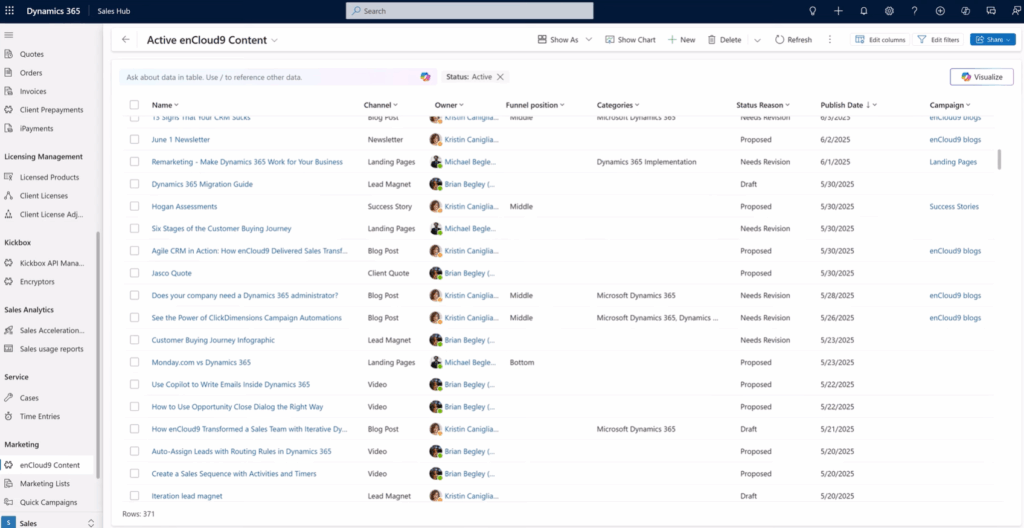Click the Encryptors sidebar icon
The height and width of the screenshot is (528, 1024).
(8, 282)
